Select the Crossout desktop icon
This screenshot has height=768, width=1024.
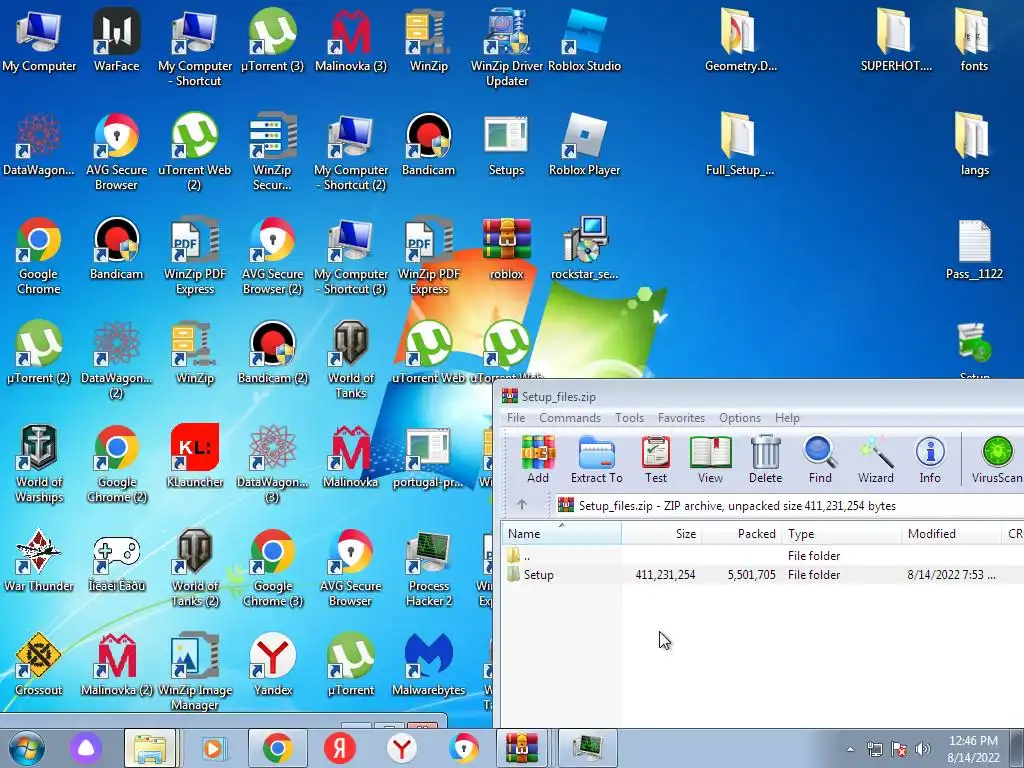point(39,664)
